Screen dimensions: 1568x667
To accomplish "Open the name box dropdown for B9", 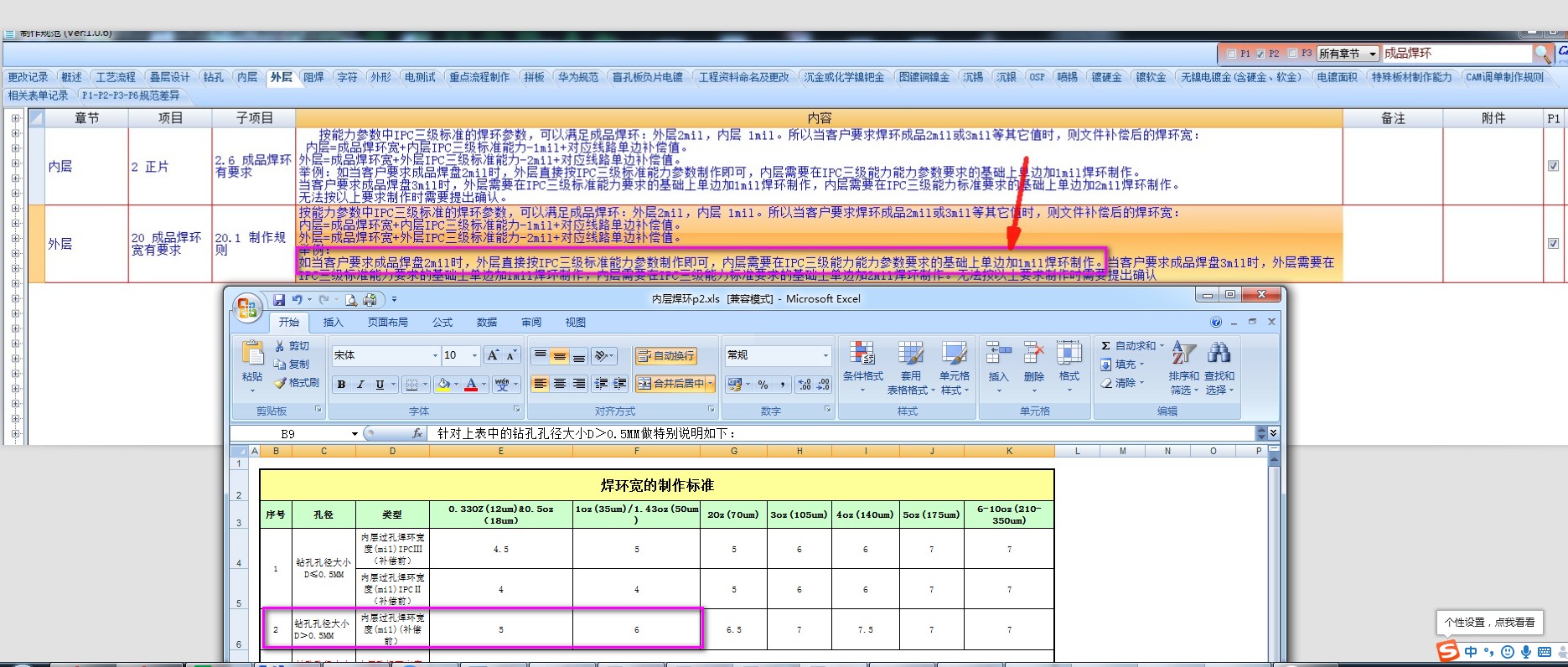I will 354,433.
